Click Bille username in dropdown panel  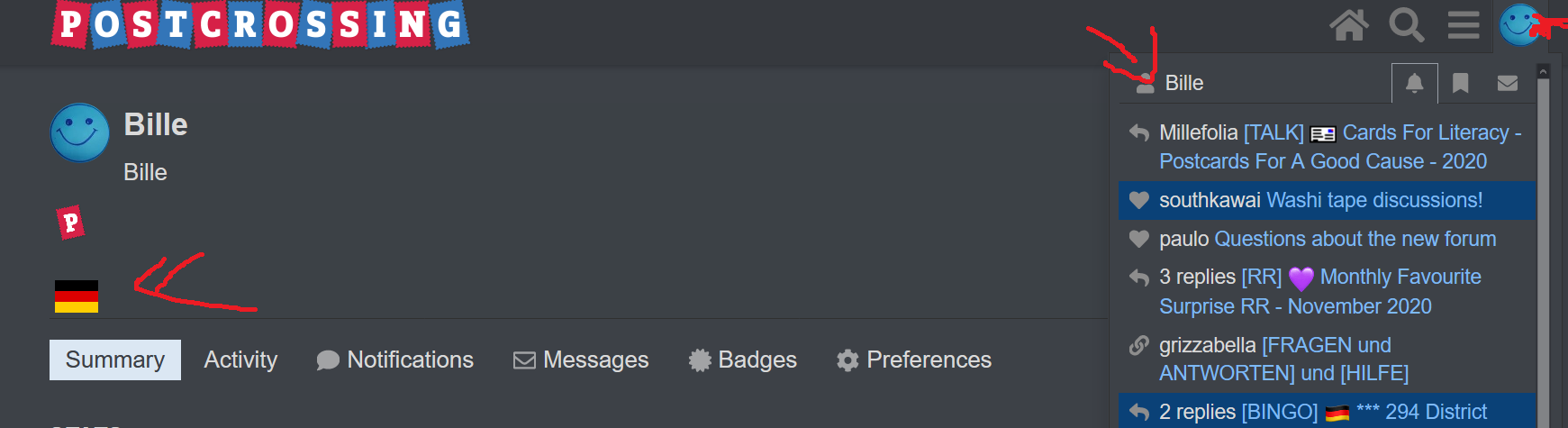point(1184,83)
